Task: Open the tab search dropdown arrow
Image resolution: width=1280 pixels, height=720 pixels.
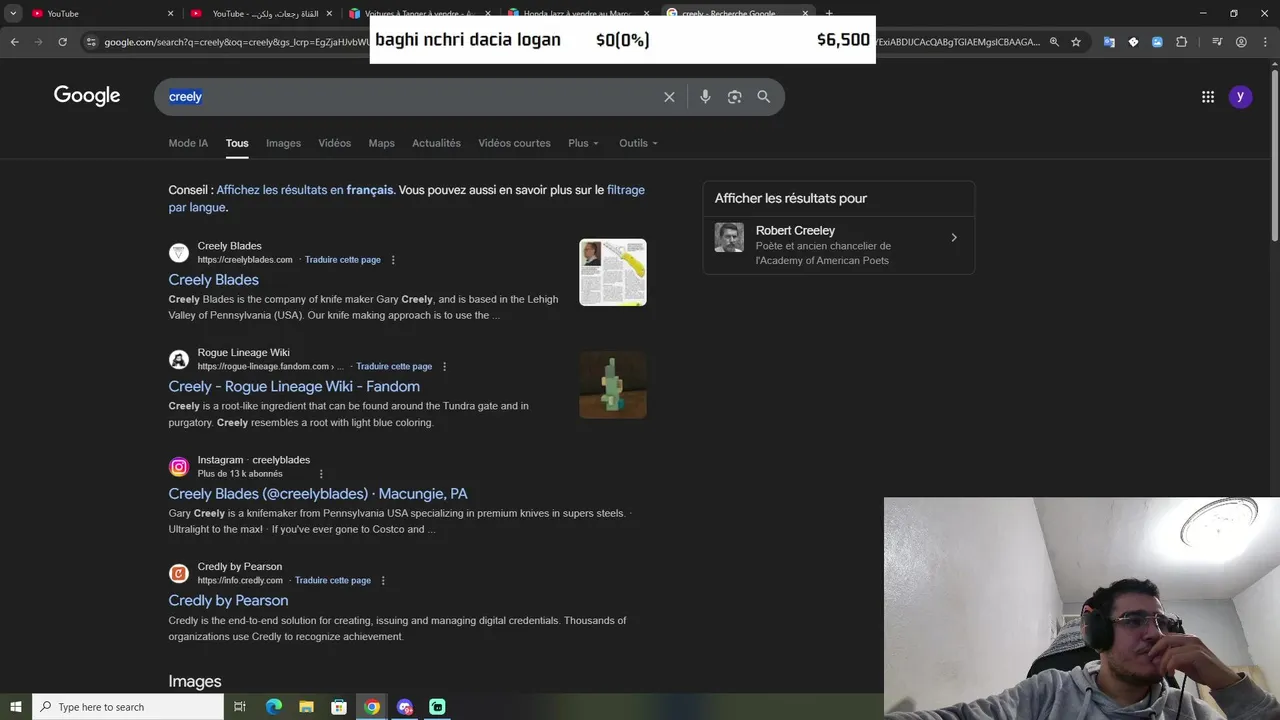Action: tap(13, 13)
